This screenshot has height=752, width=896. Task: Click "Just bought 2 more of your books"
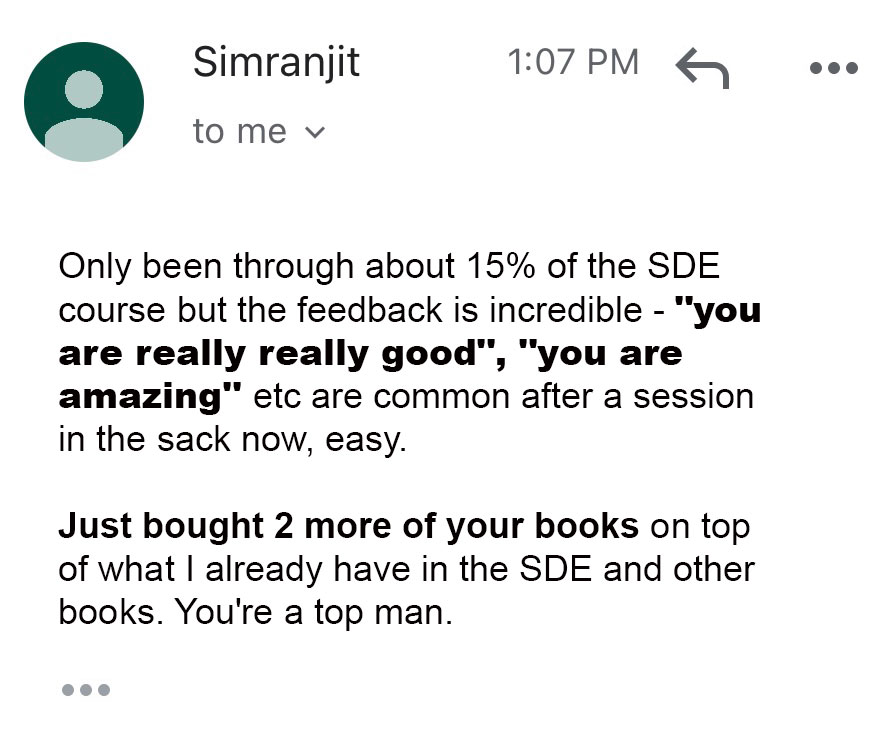(x=348, y=525)
